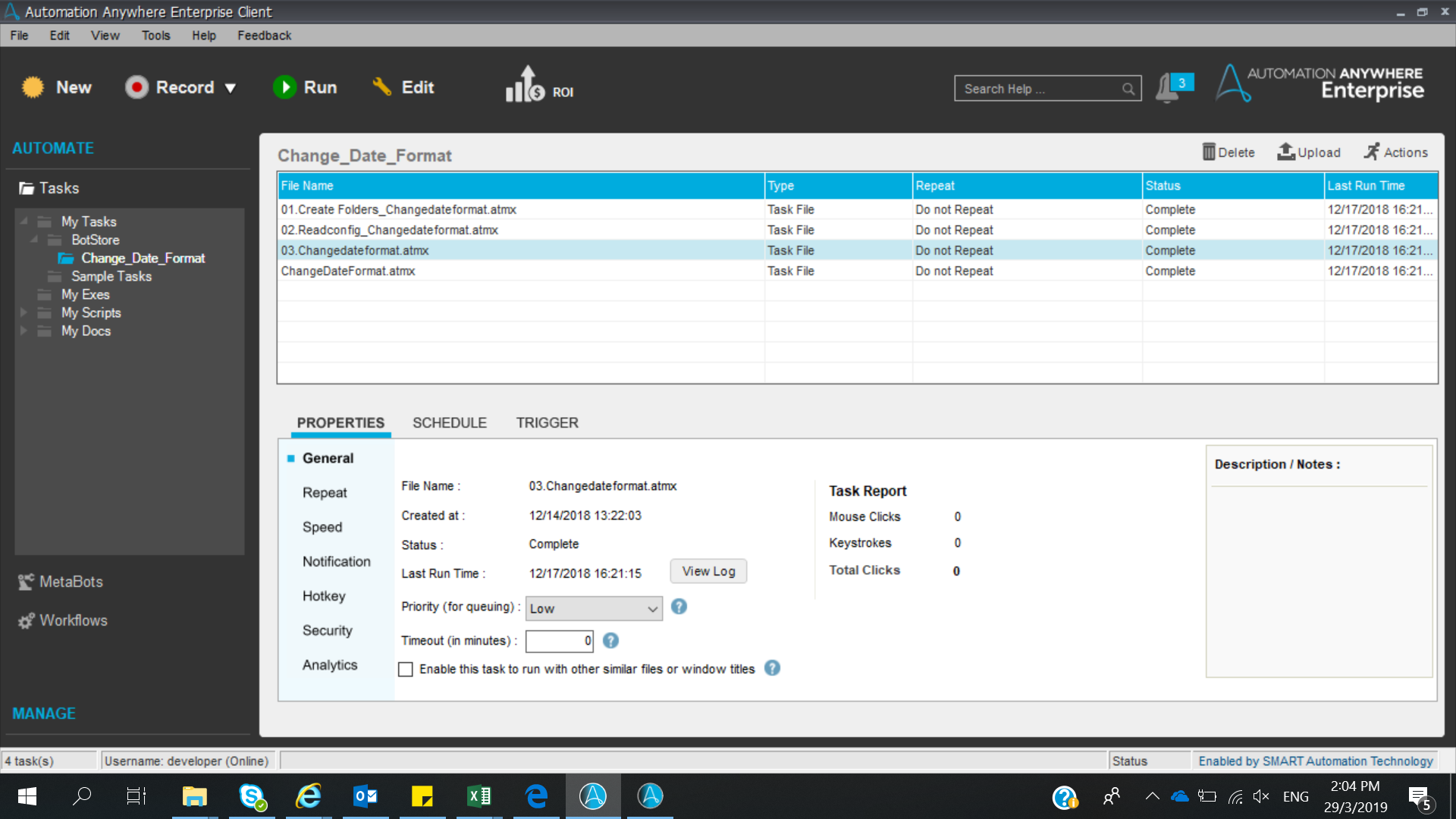The width and height of the screenshot is (1456, 819).
Task: Open the Tools menu
Action: point(155,36)
